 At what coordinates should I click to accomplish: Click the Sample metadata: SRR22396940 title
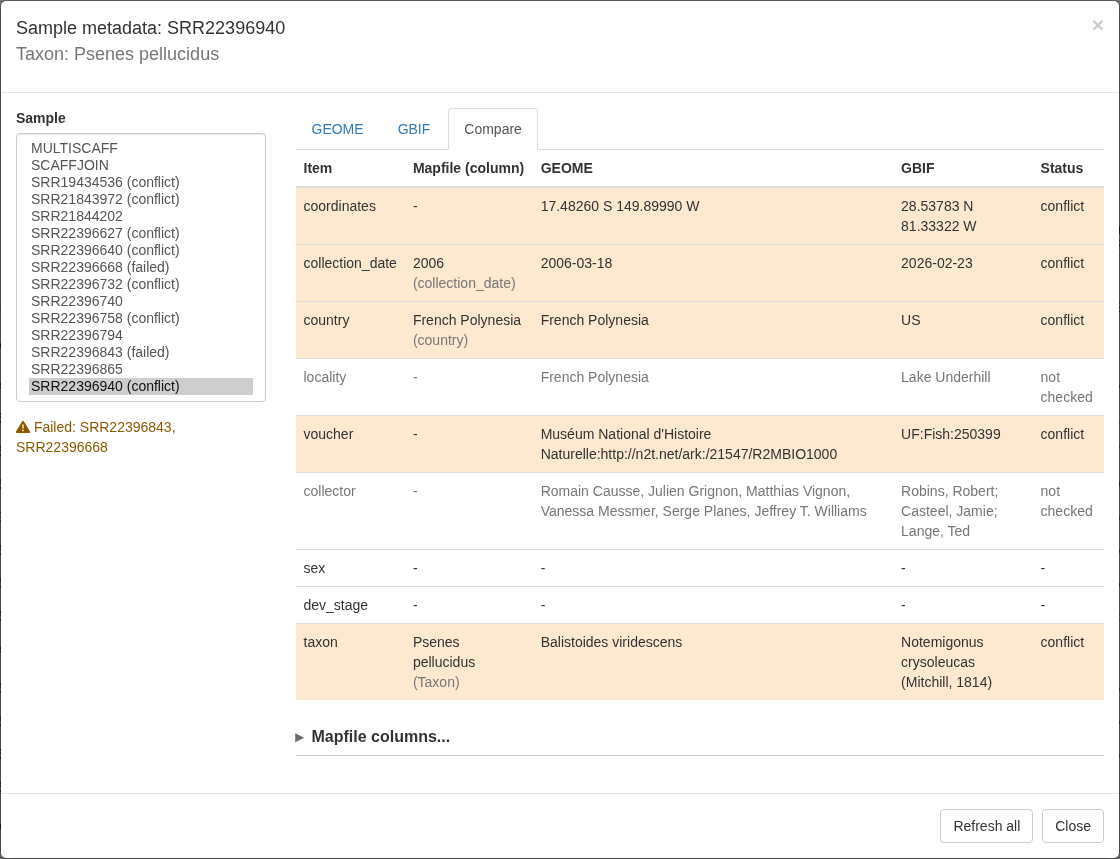150,28
